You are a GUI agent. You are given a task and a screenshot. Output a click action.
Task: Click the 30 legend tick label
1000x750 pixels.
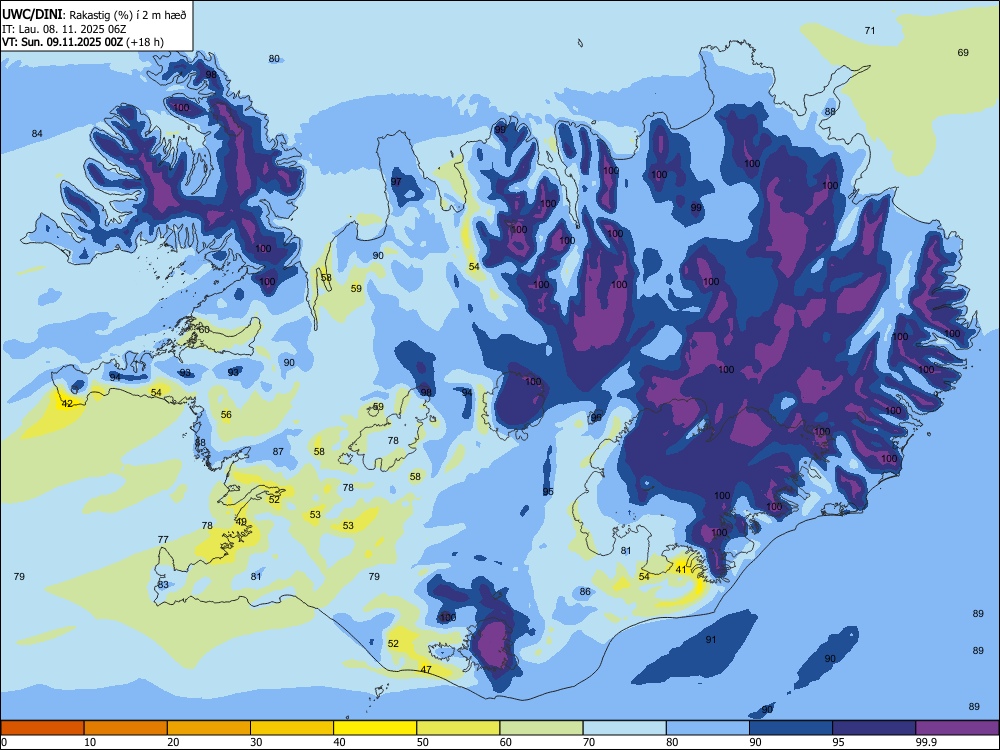256,742
